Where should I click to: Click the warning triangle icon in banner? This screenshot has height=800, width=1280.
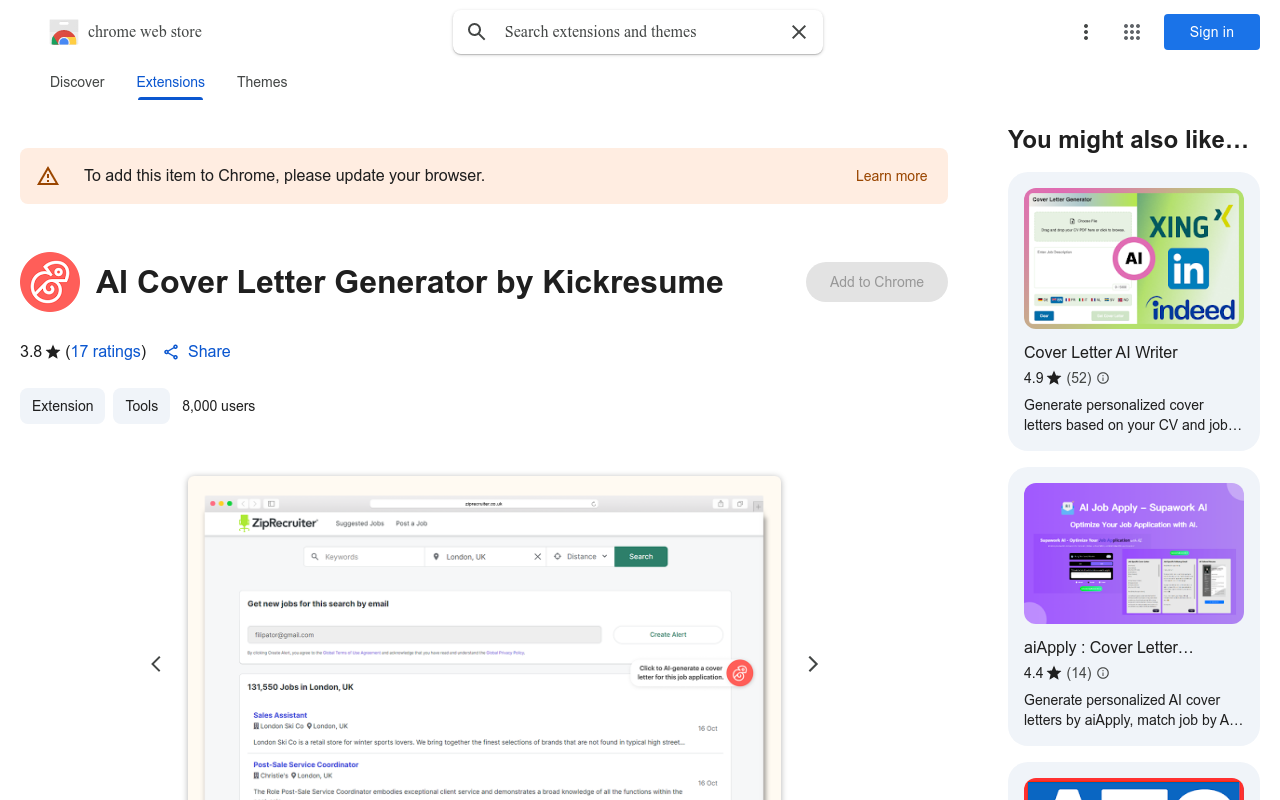(48, 176)
